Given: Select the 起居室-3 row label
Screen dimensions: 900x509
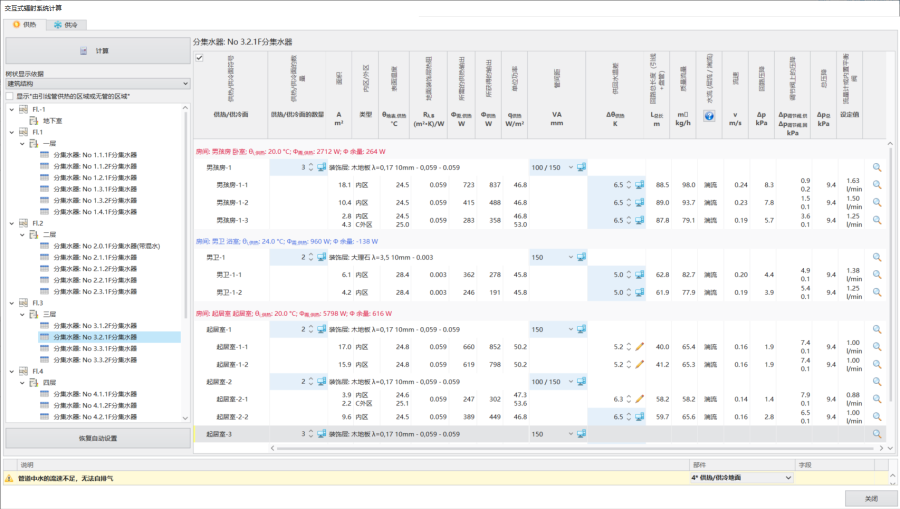Looking at the screenshot, I should [x=219, y=434].
